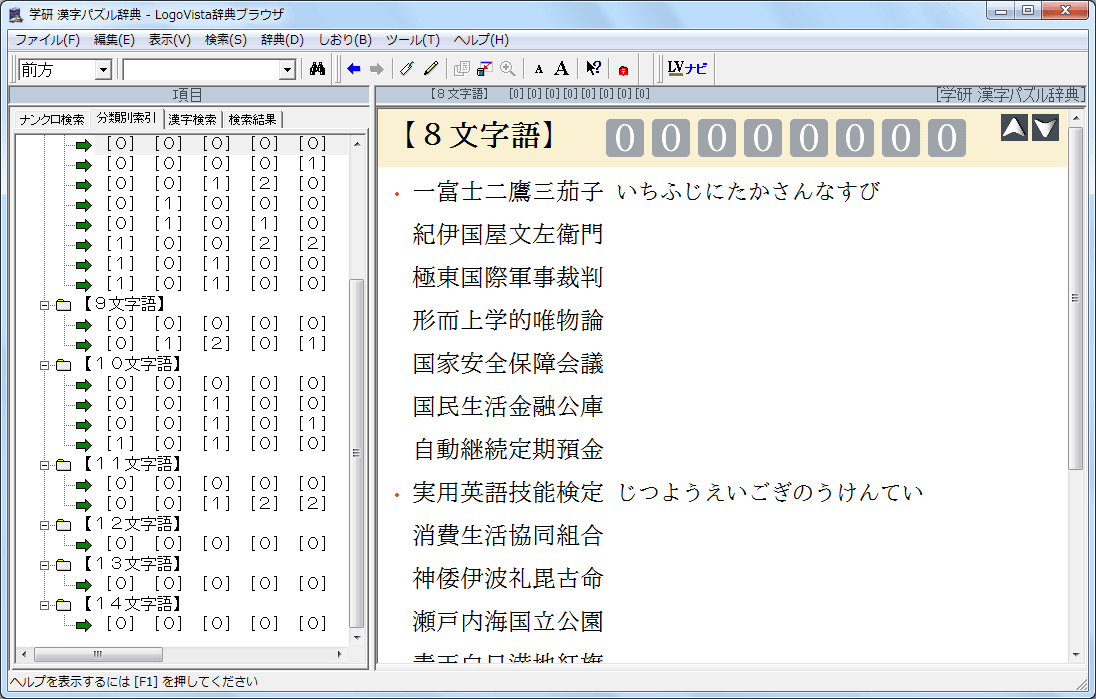Screen dimensions: 1096x699
Task: Collapse the 【9文字語】 tree node
Action: point(44,305)
